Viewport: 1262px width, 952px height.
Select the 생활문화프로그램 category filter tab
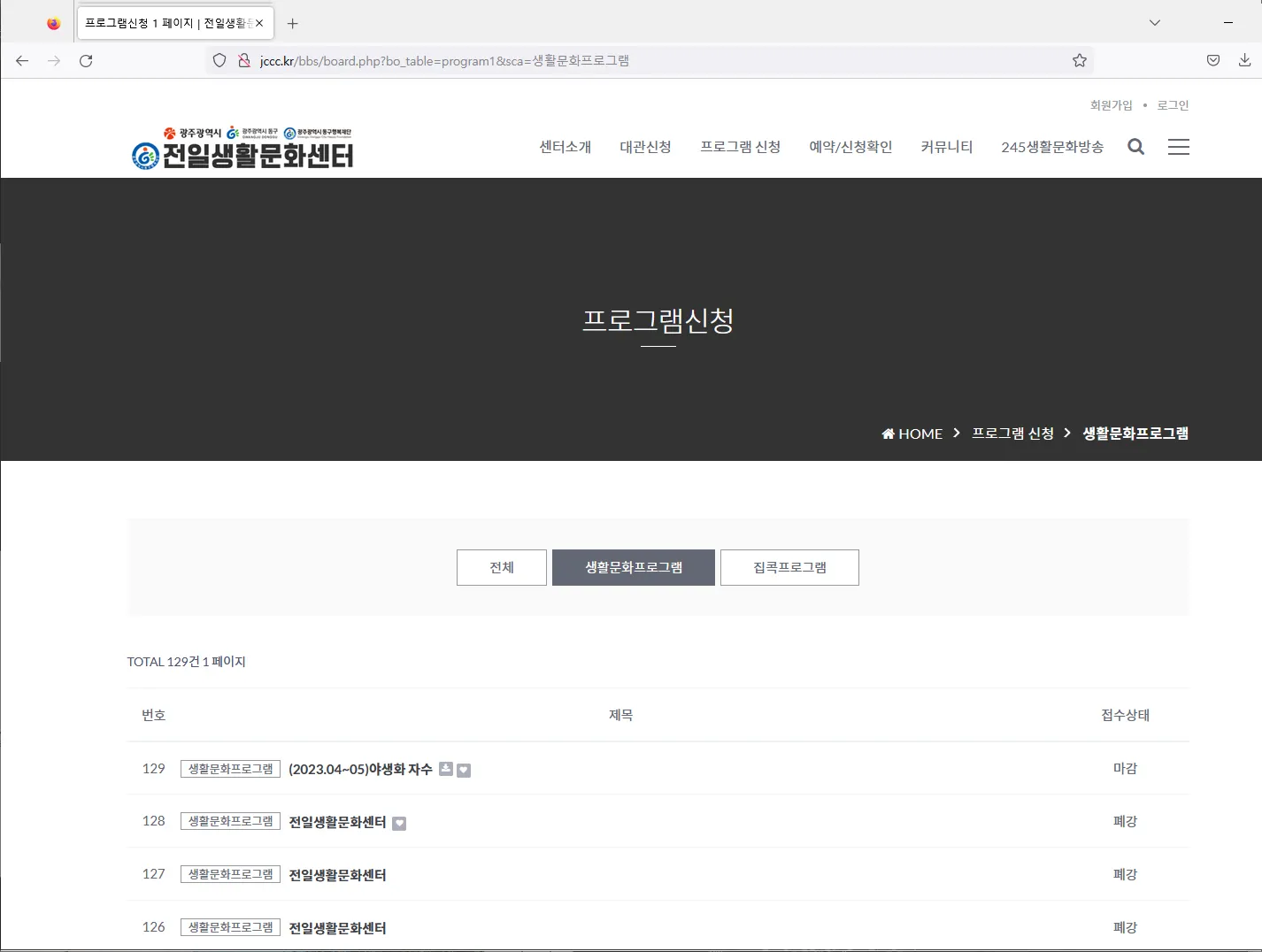tap(634, 567)
